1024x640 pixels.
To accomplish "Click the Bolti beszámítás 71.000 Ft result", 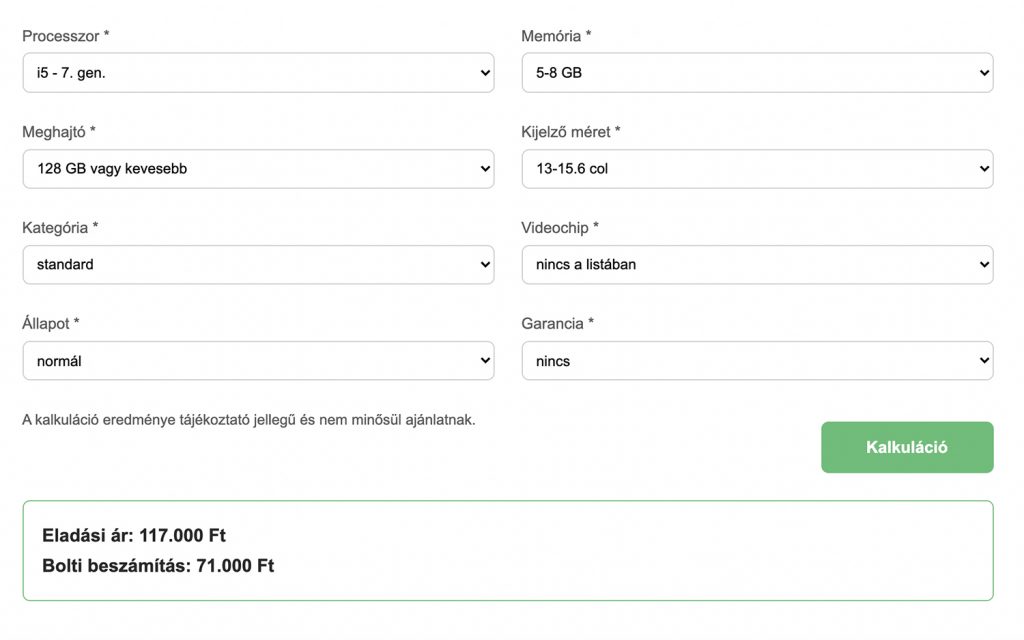I will click(158, 566).
